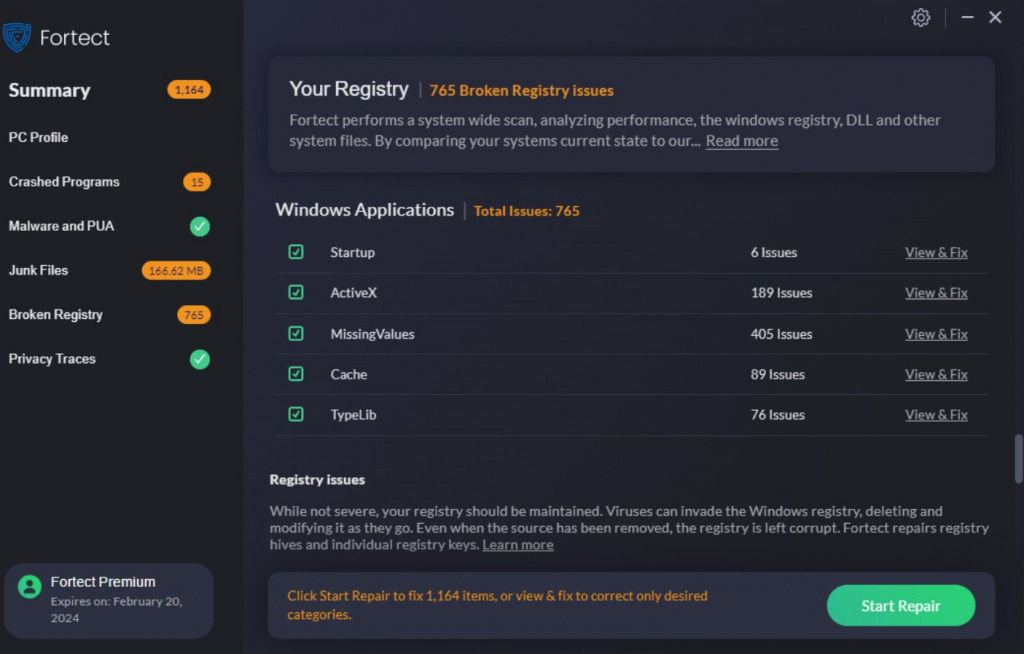Open the Junk Files section

click(38, 270)
